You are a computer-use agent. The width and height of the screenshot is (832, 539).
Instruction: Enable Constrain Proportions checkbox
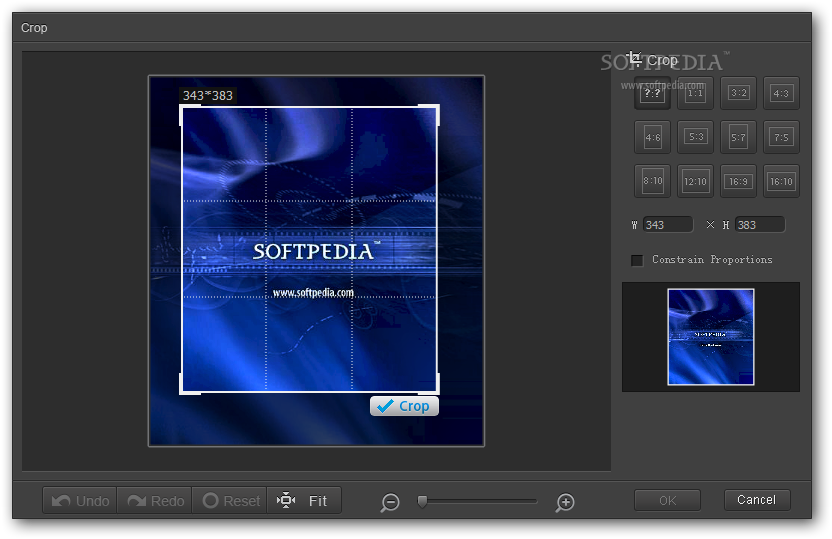coord(637,260)
